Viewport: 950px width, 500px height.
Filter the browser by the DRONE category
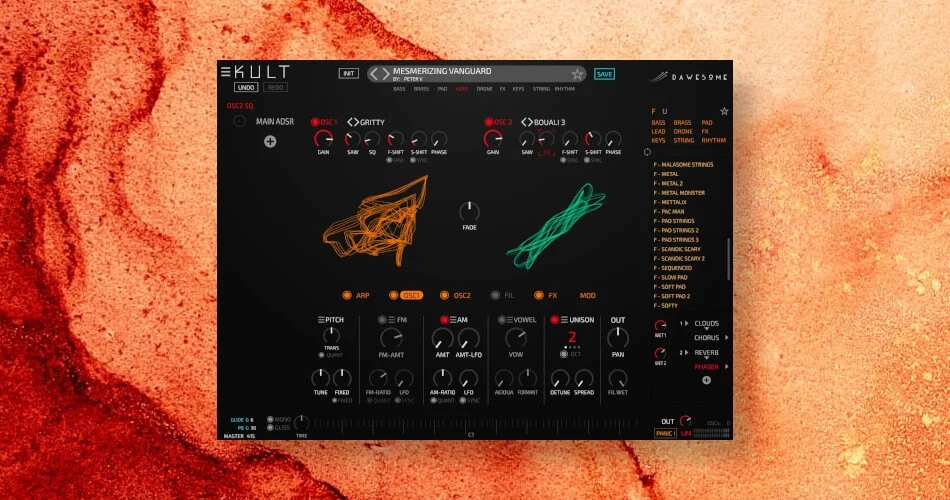(x=683, y=132)
